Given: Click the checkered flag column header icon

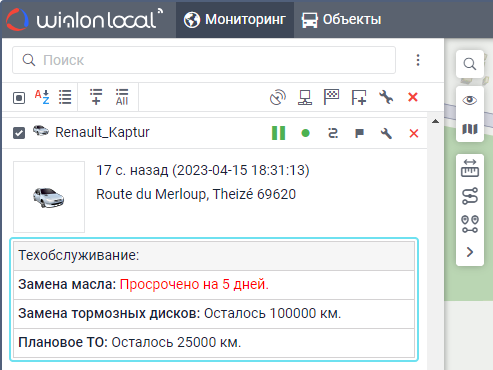Looking at the screenshot, I should (331, 97).
